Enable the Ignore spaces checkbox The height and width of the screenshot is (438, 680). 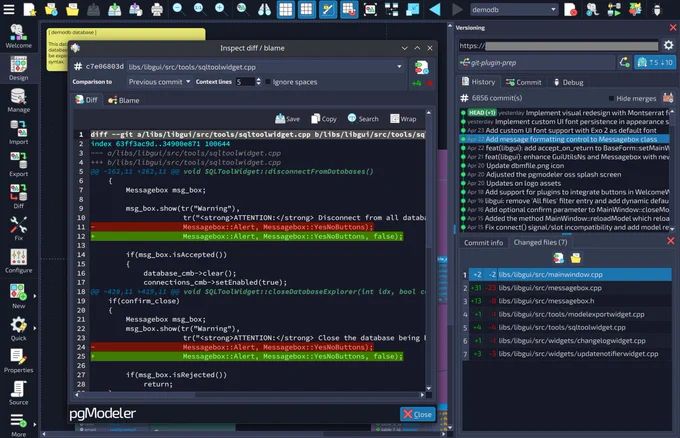tap(268, 82)
